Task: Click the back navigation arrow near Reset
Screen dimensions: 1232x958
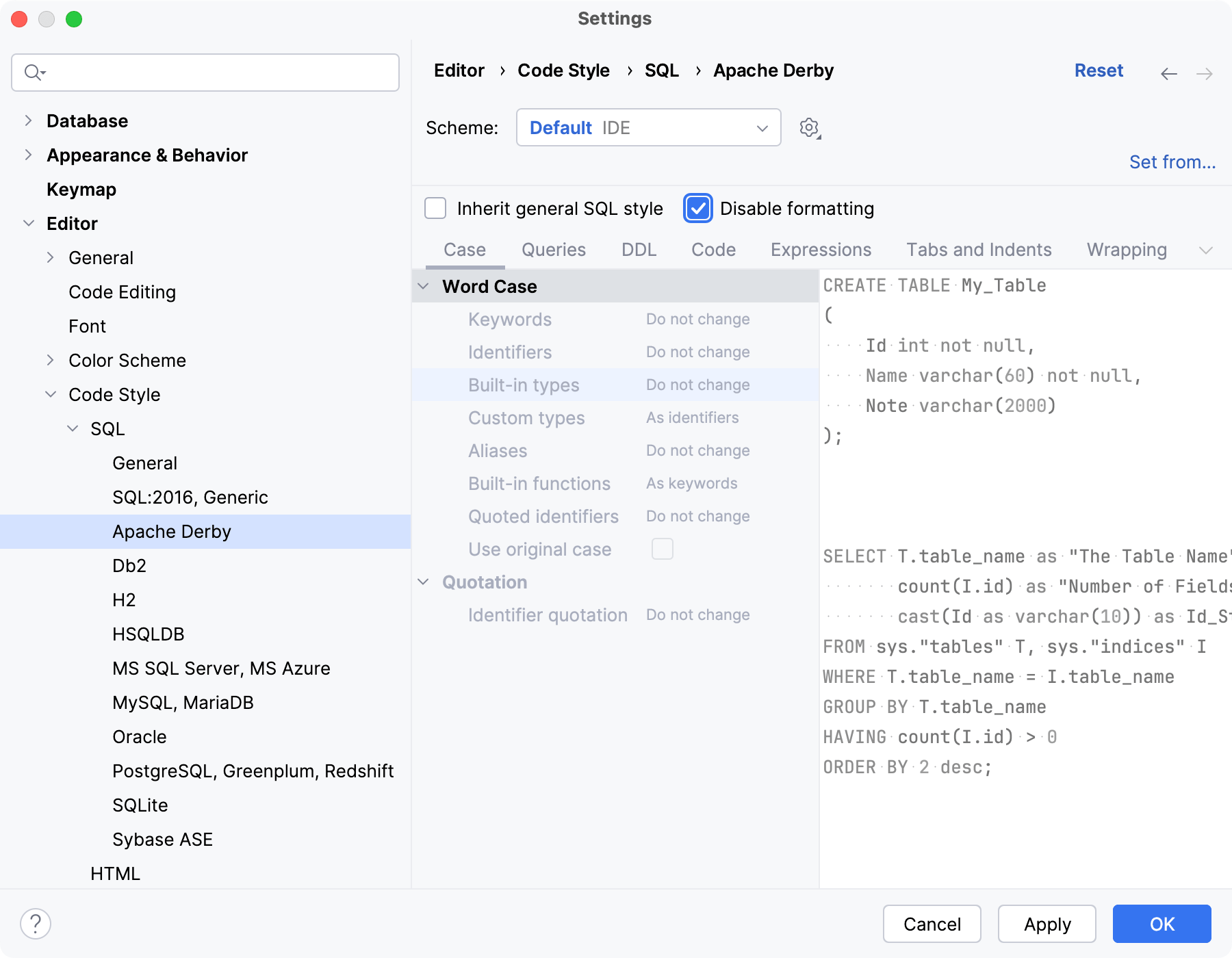Action: pos(1168,73)
